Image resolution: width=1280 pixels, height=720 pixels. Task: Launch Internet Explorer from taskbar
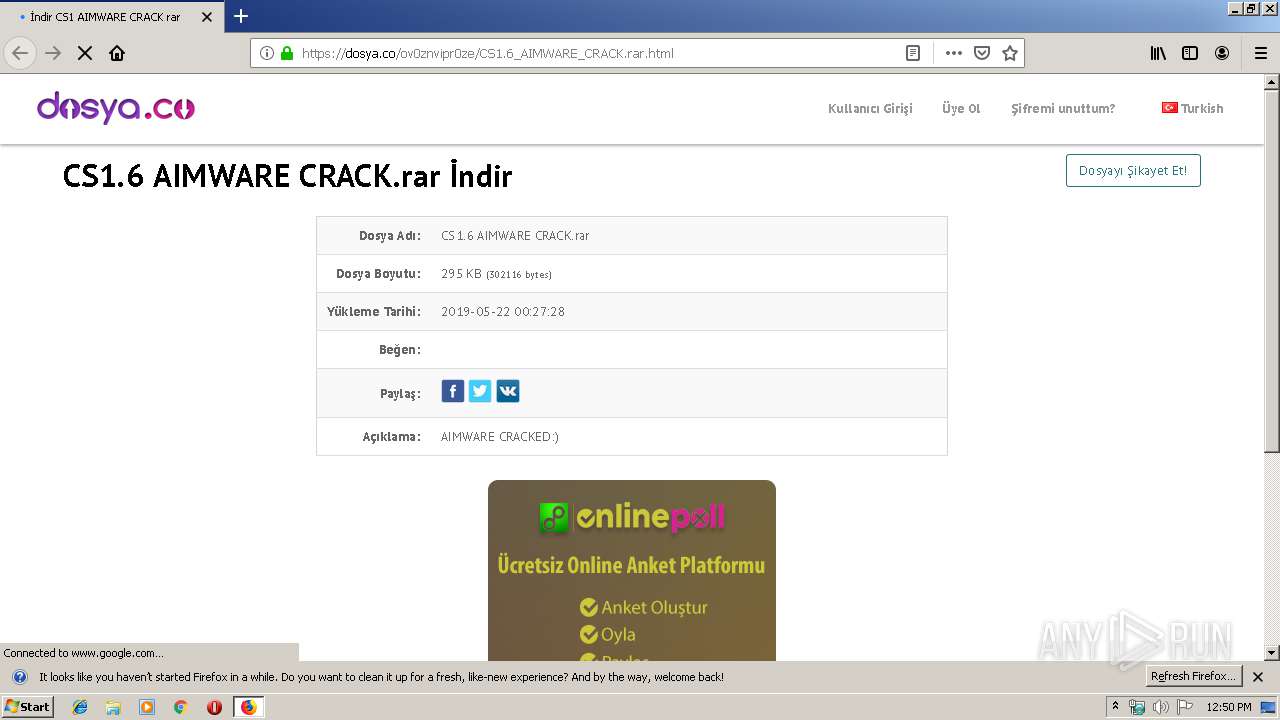tap(80, 707)
